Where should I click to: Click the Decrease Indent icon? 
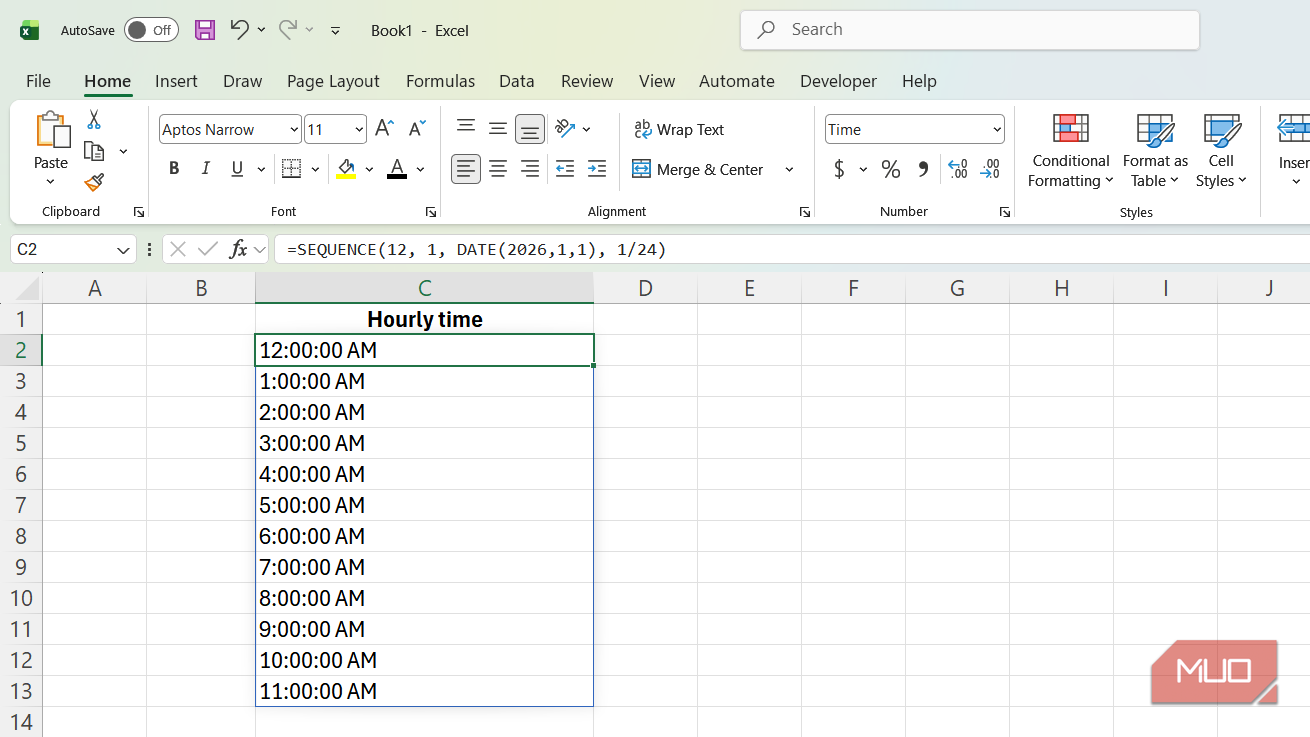564,169
